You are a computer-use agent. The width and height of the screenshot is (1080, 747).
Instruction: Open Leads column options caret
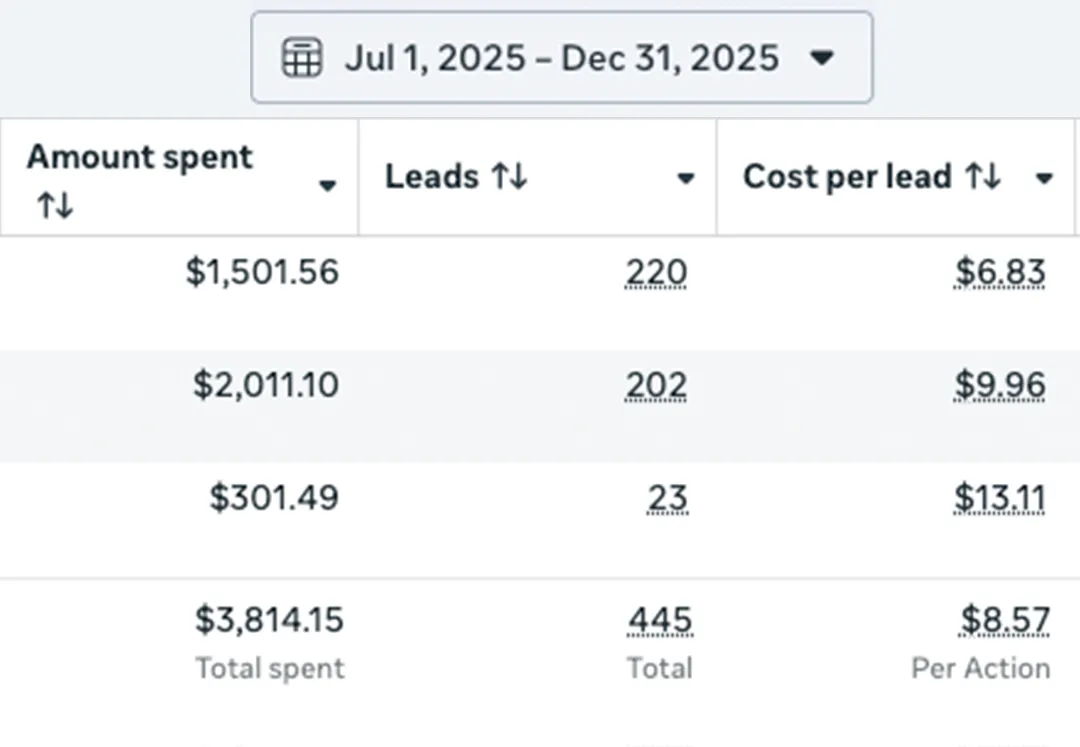click(685, 179)
